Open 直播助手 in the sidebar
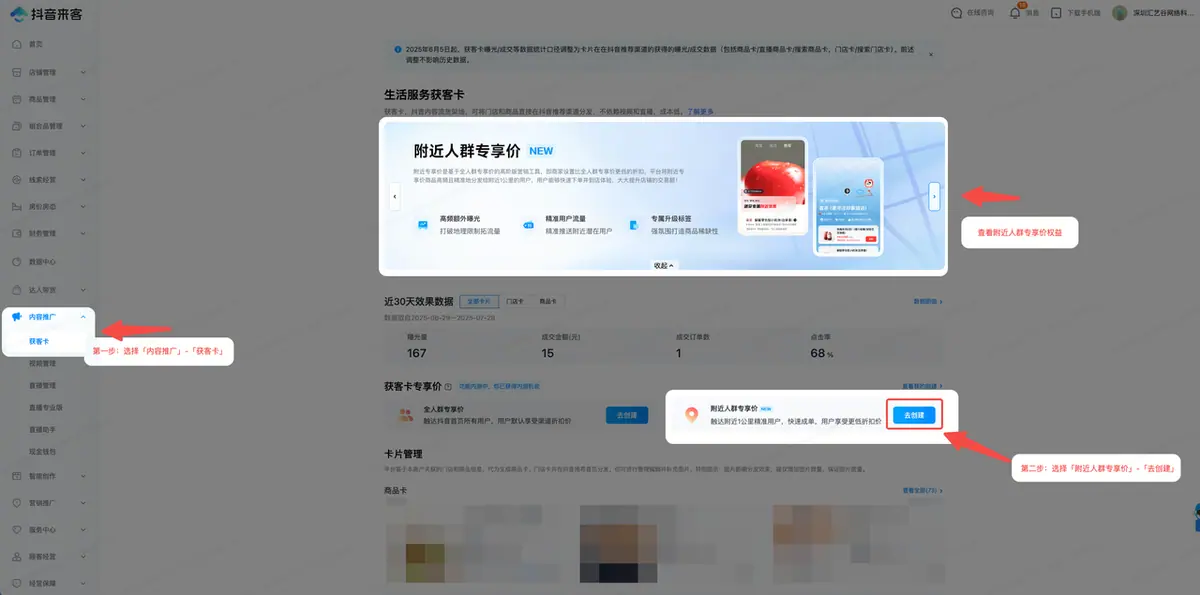 (42, 430)
